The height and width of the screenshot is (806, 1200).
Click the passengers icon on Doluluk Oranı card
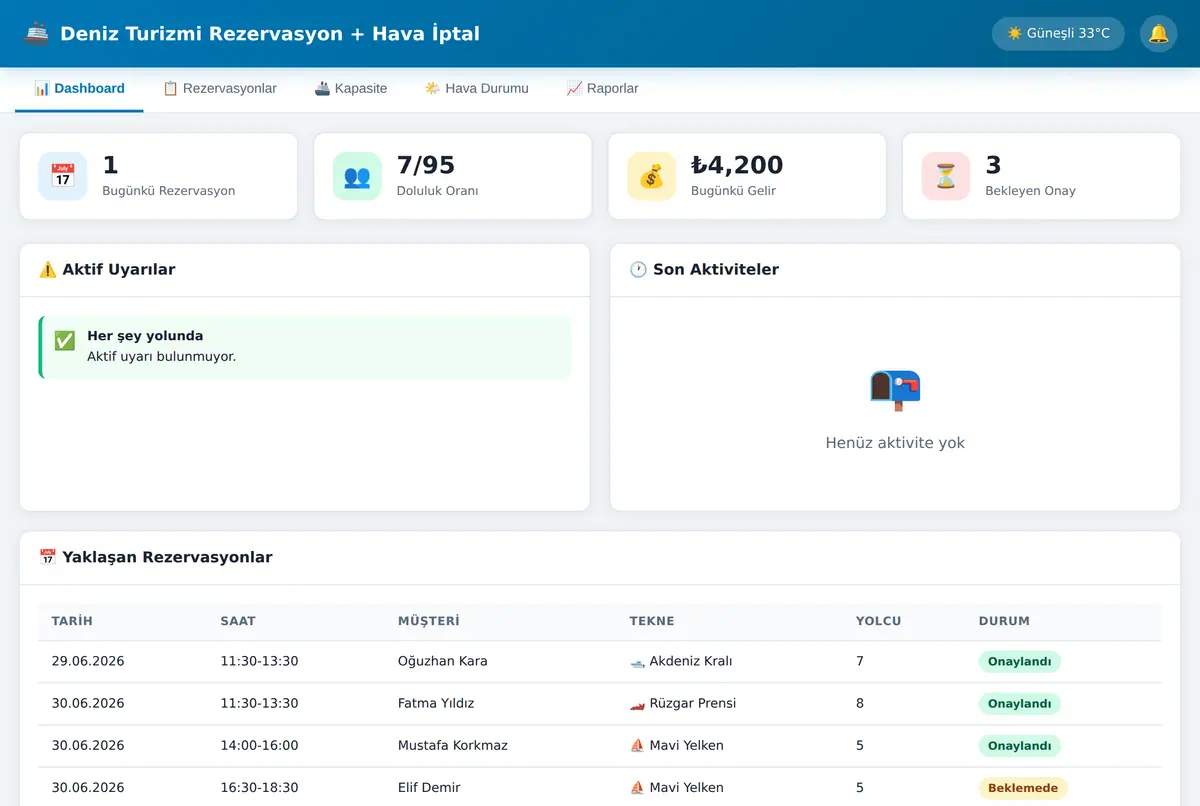(357, 176)
